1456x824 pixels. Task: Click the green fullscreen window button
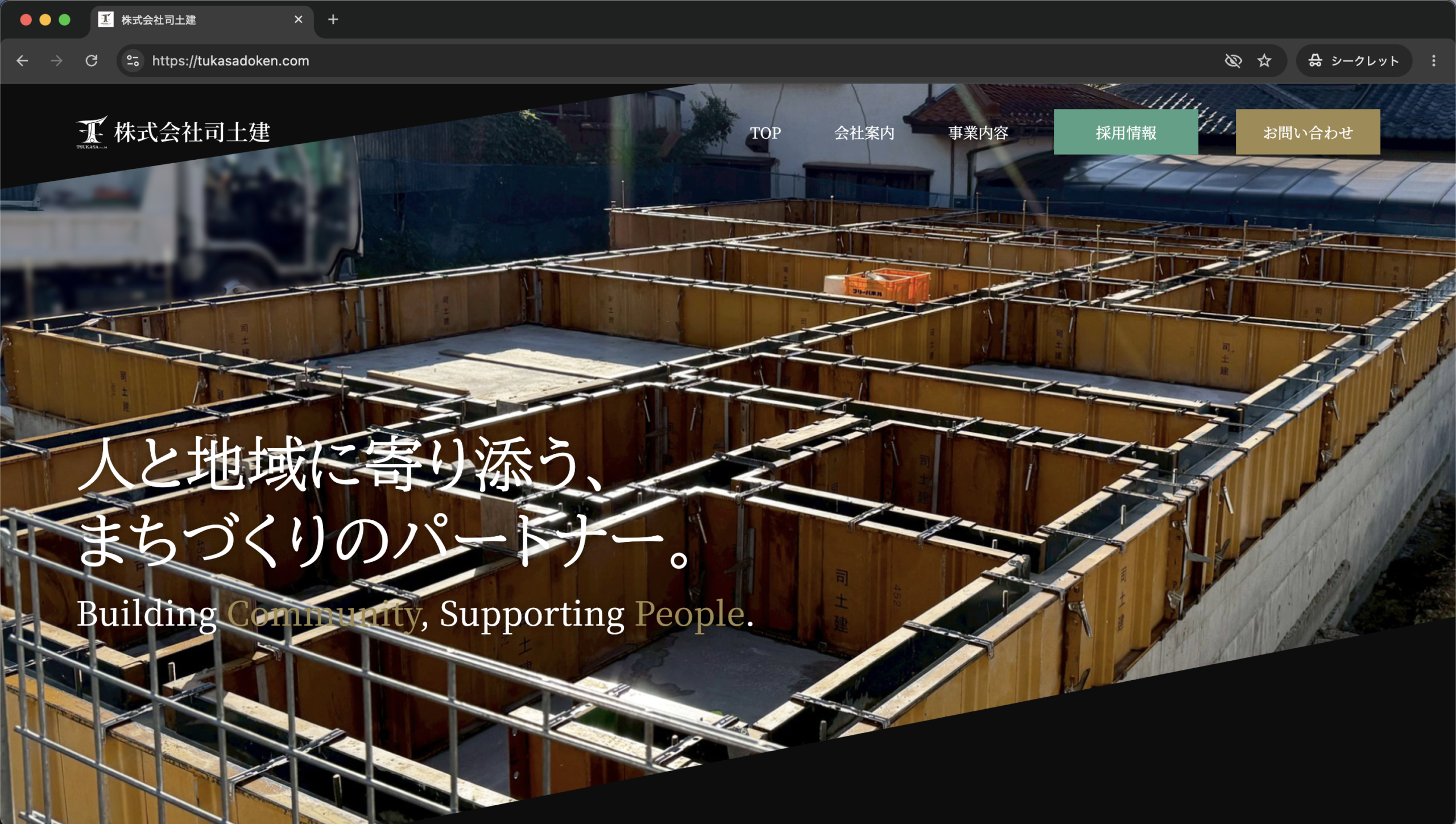[x=65, y=20]
